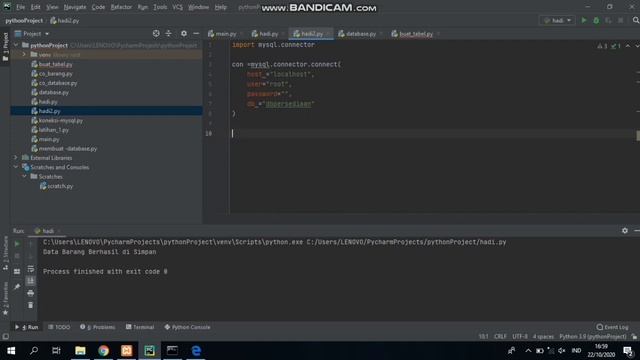
Task: Open the Navigate menu
Action: coord(75,7)
